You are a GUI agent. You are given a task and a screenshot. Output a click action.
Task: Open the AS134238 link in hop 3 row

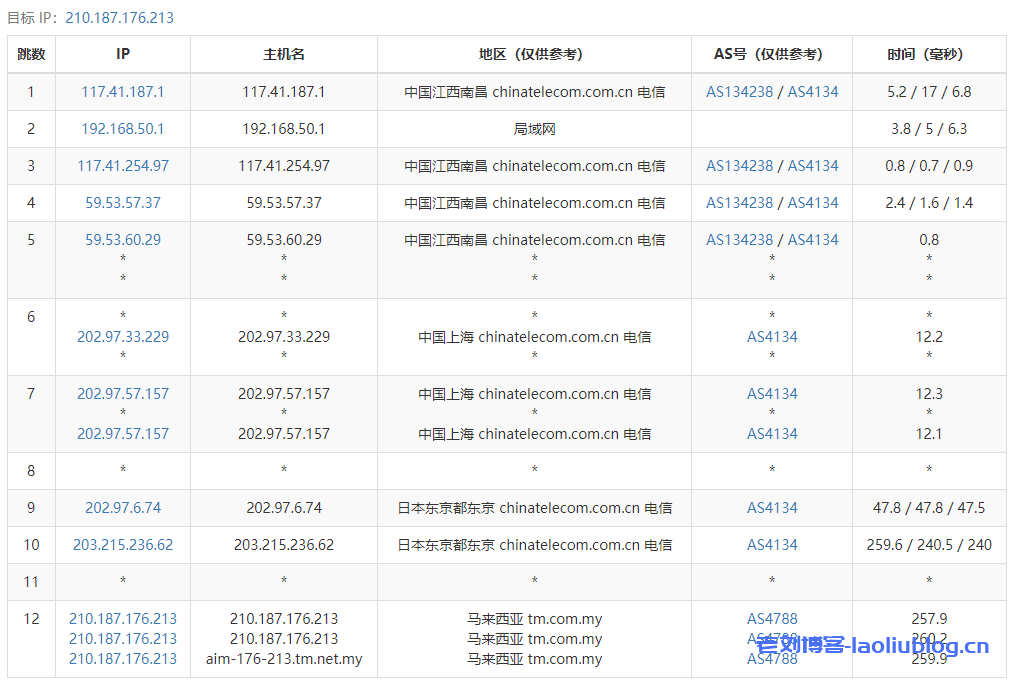point(739,166)
